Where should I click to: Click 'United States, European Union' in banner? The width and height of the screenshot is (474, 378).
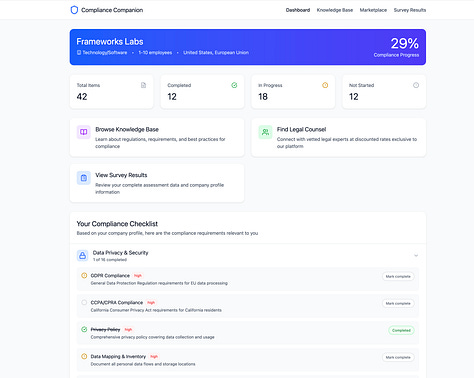[216, 53]
